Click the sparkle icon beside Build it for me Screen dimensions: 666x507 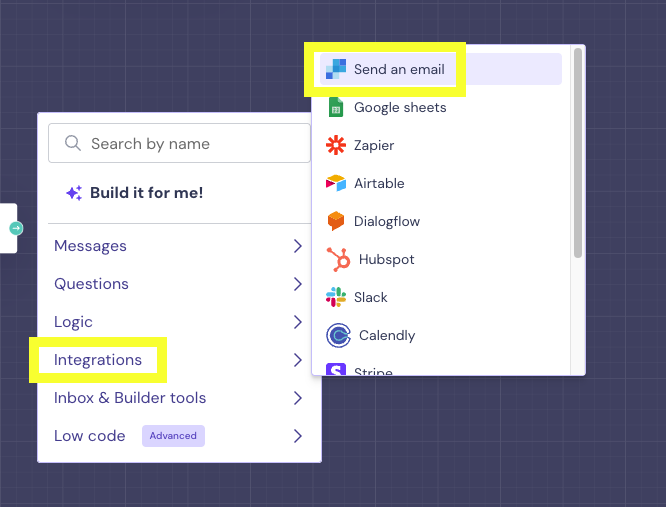pyautogui.click(x=74, y=193)
